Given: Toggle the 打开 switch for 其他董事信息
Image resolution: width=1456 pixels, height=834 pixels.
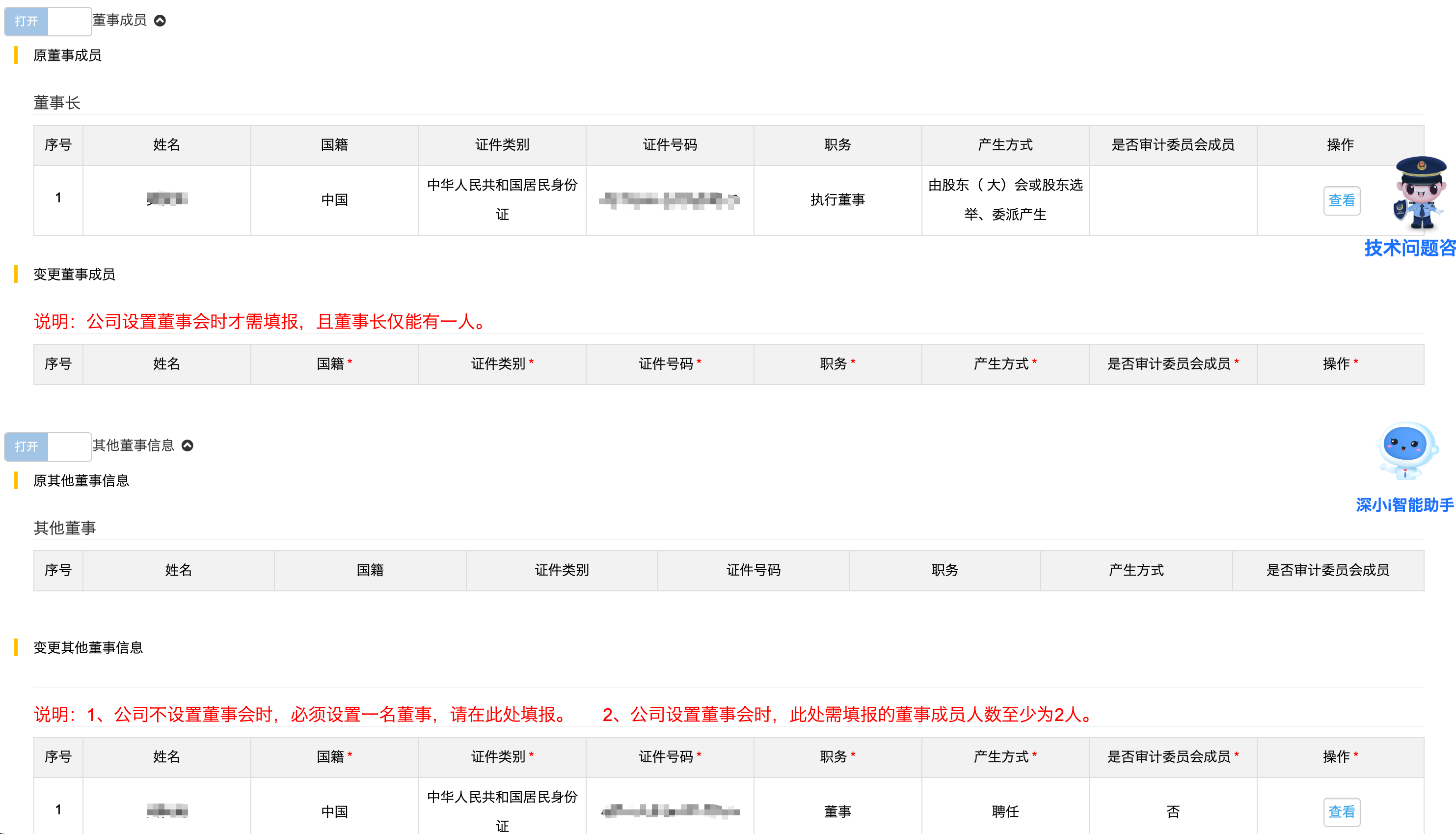Looking at the screenshot, I should point(27,446).
